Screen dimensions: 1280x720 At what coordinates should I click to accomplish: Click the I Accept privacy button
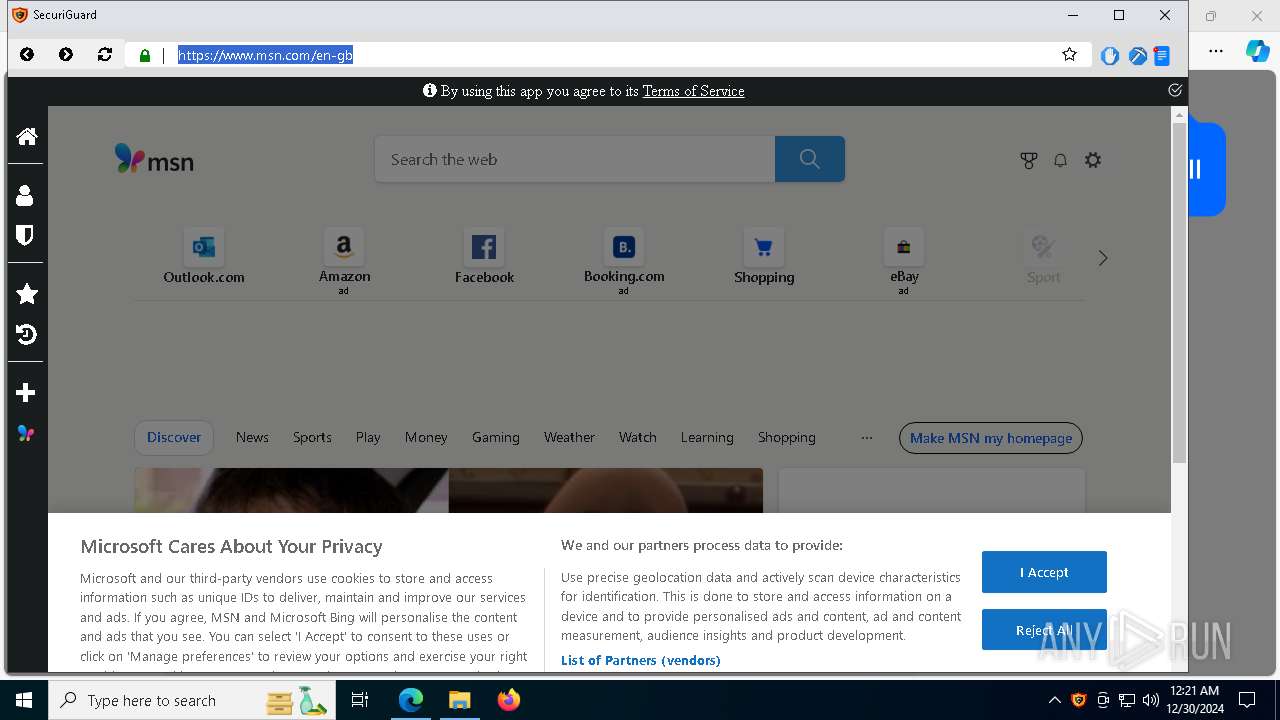point(1044,572)
